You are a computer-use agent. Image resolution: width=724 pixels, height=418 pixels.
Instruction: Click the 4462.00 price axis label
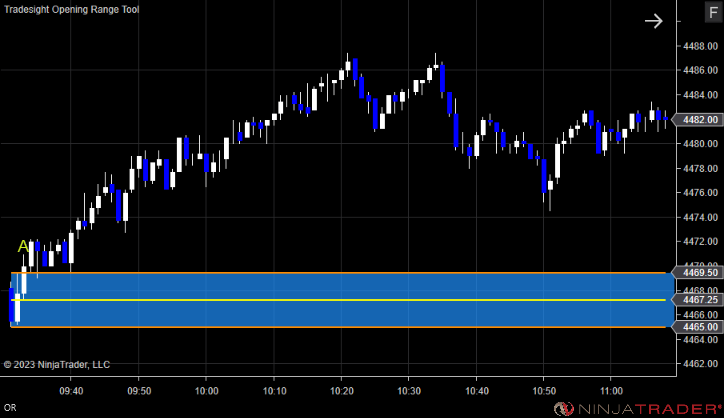(x=700, y=363)
